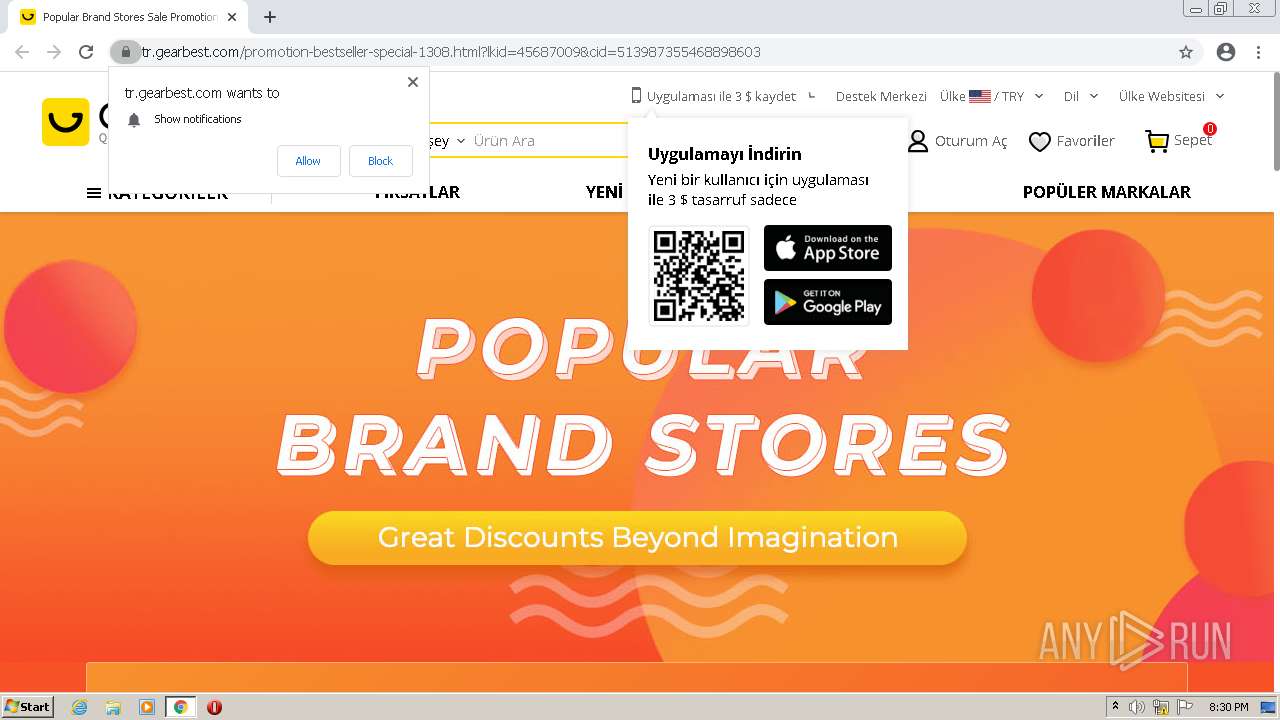Click the US flag icon
The height and width of the screenshot is (720, 1280).
(980, 96)
